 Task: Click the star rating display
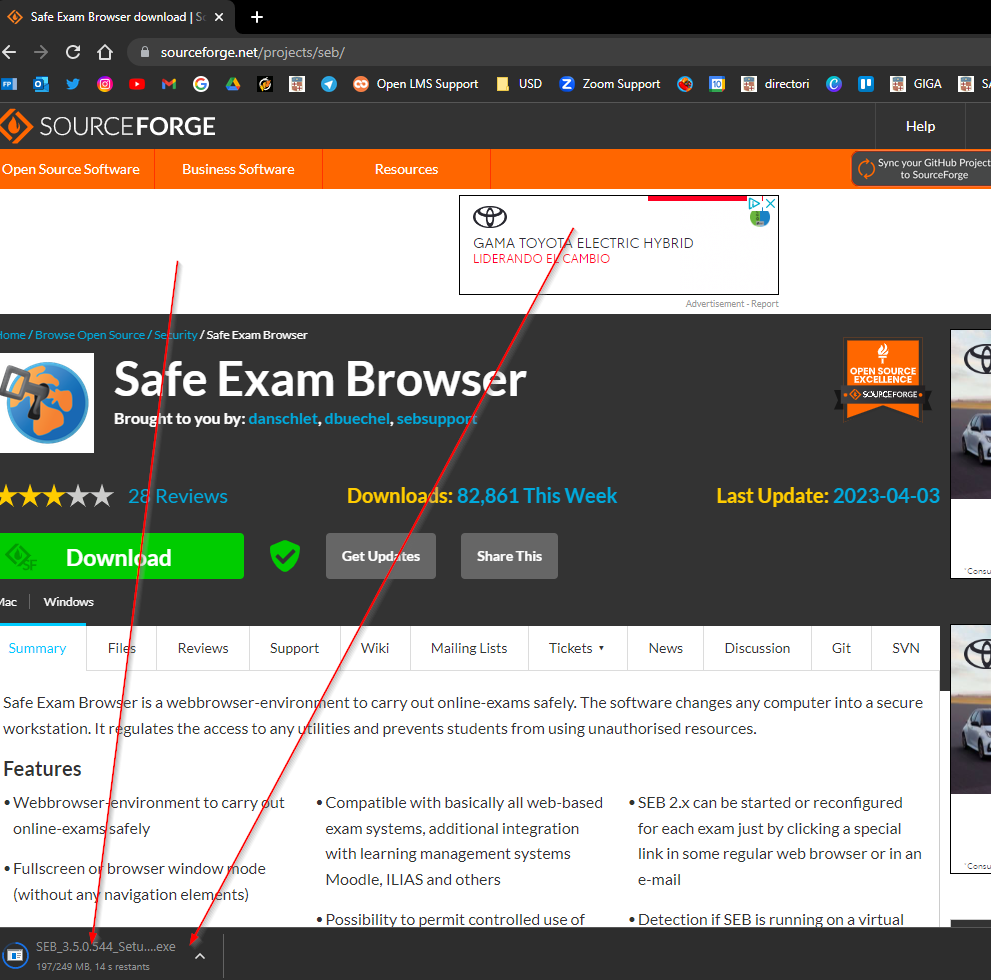pos(56,496)
